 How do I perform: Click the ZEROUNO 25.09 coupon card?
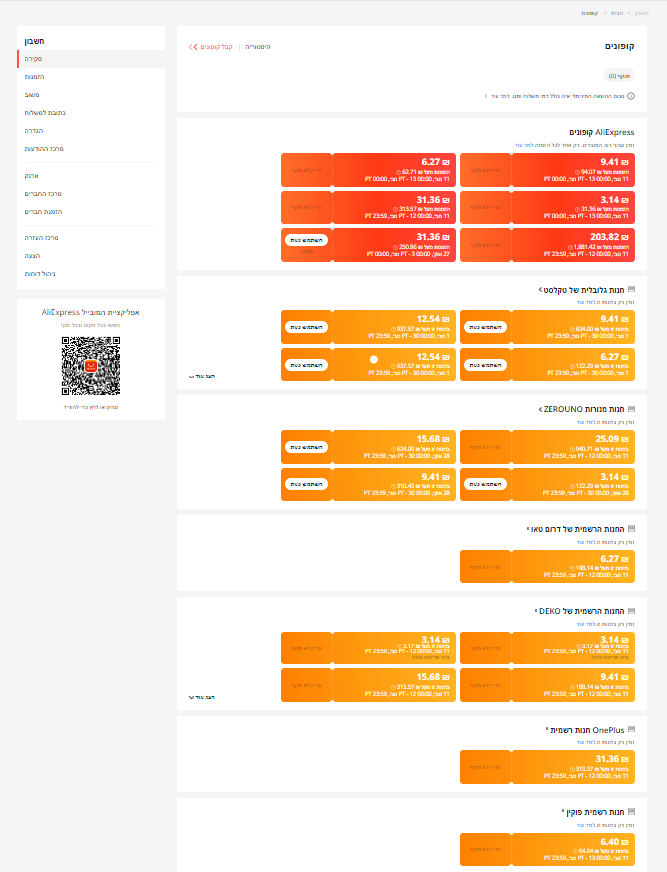547,447
